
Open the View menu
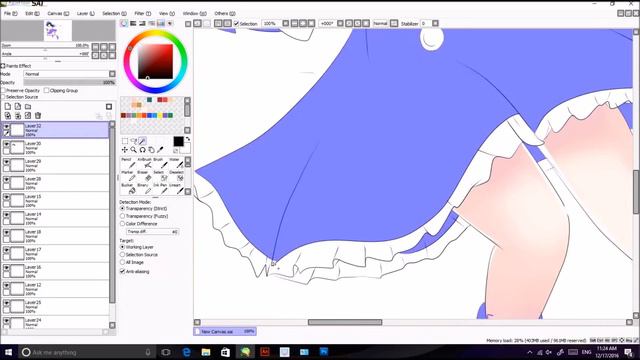coord(167,13)
